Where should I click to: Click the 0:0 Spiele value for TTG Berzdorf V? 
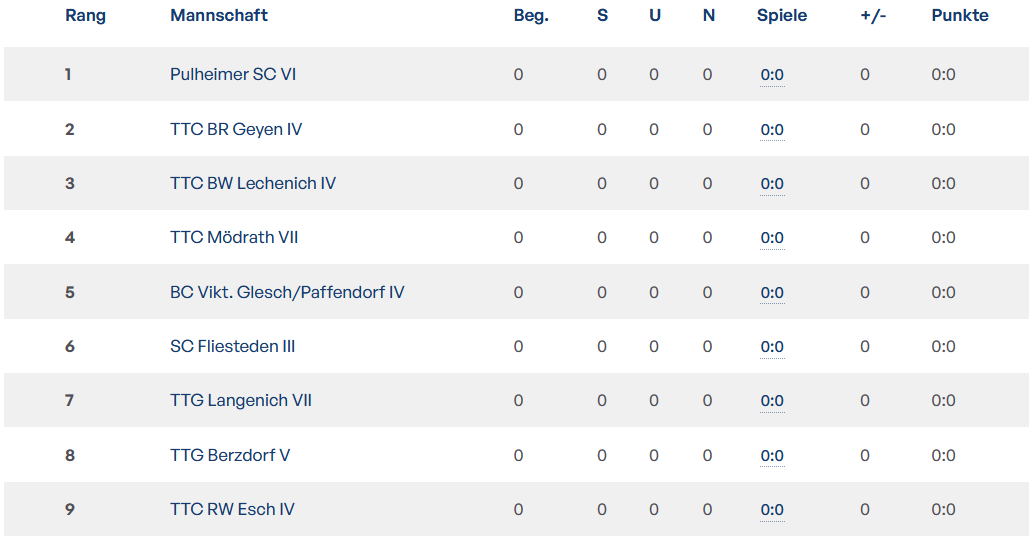point(772,455)
